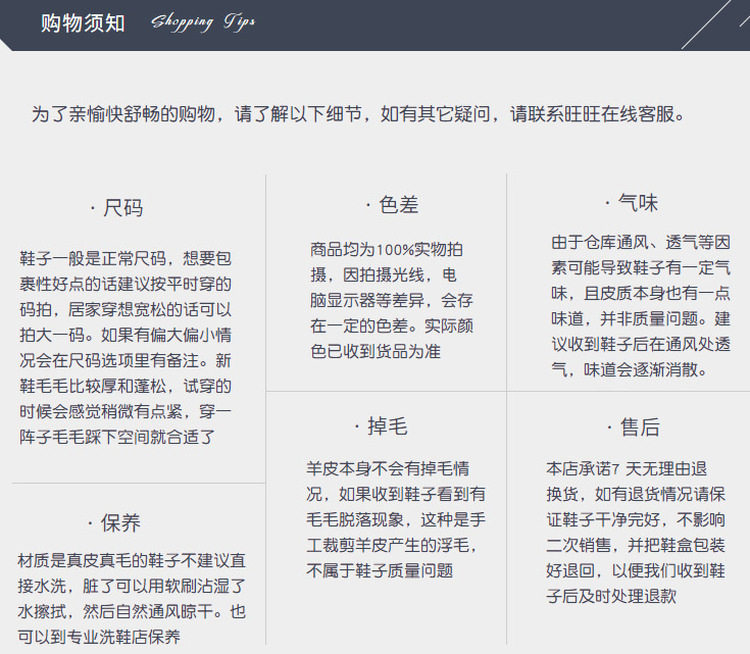Click the line 味道，并非质量问题。建
Viewport: 750px width, 654px height.
tap(641, 318)
